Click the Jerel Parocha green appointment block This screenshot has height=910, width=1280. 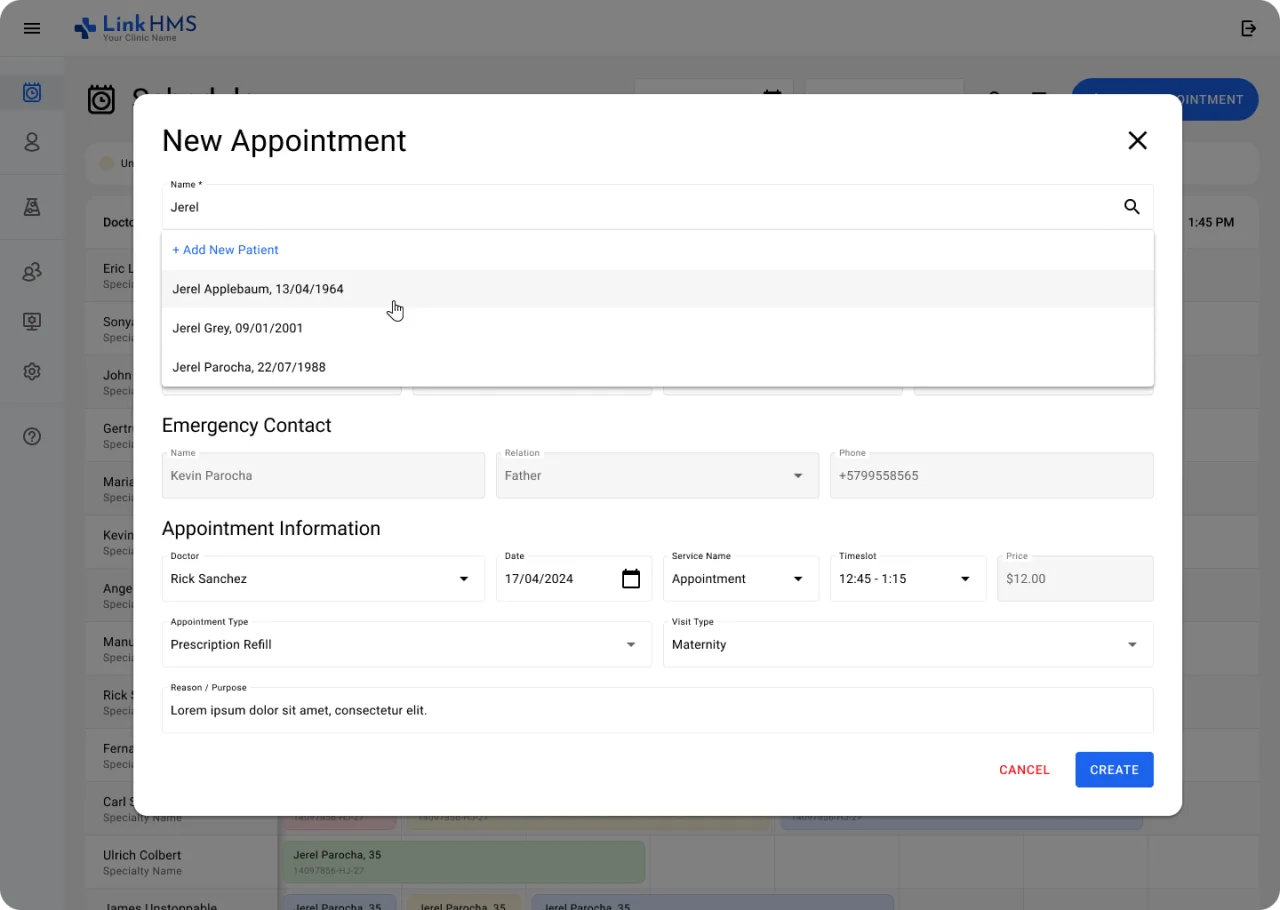pos(463,862)
